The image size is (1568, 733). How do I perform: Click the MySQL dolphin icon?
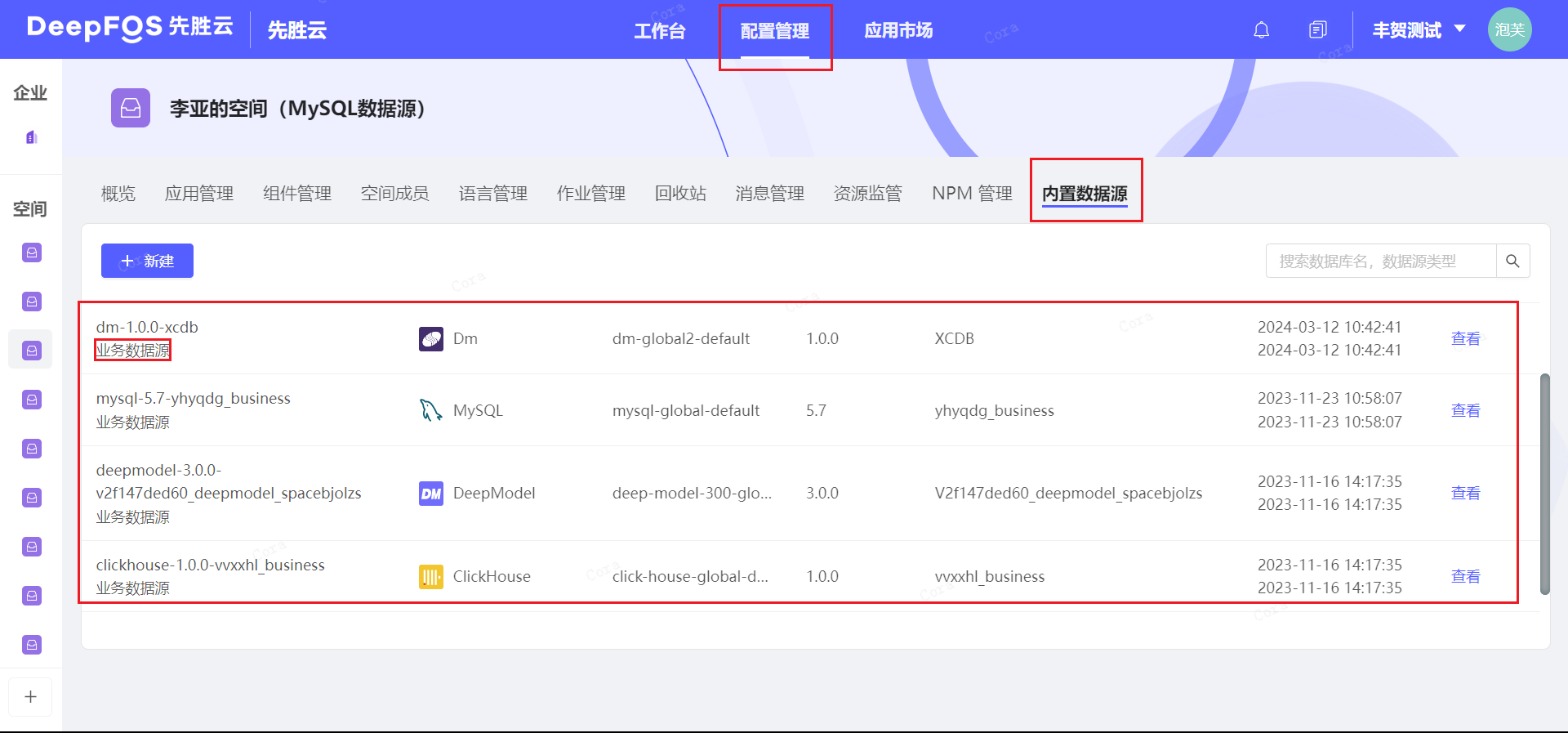431,410
